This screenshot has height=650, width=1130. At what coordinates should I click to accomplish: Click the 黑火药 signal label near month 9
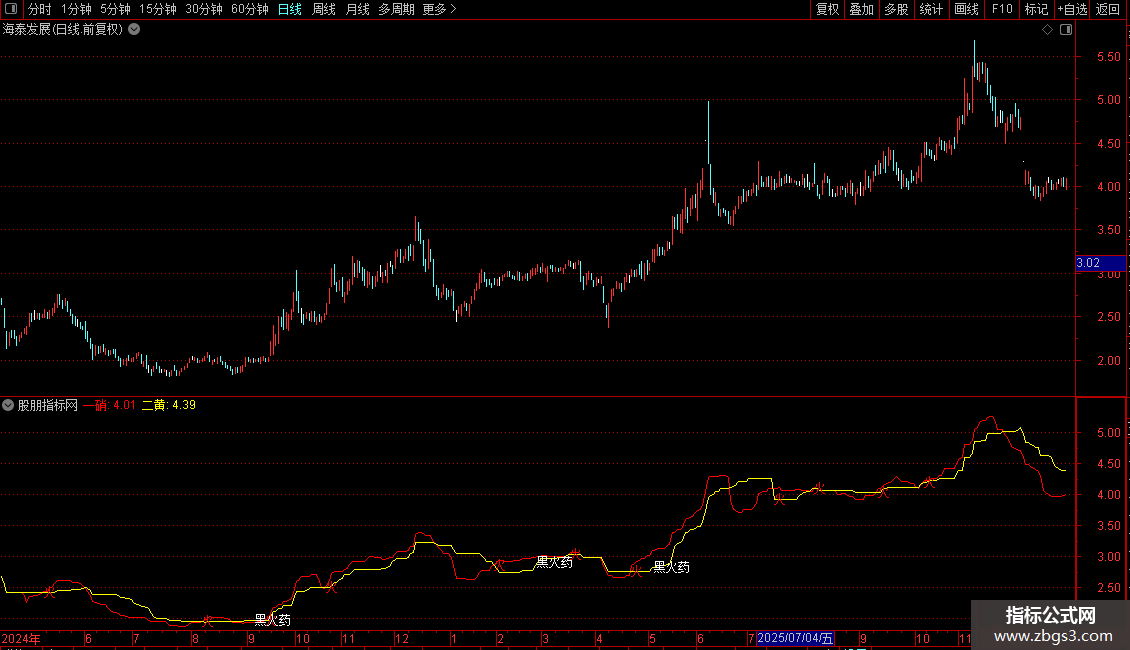click(x=273, y=620)
